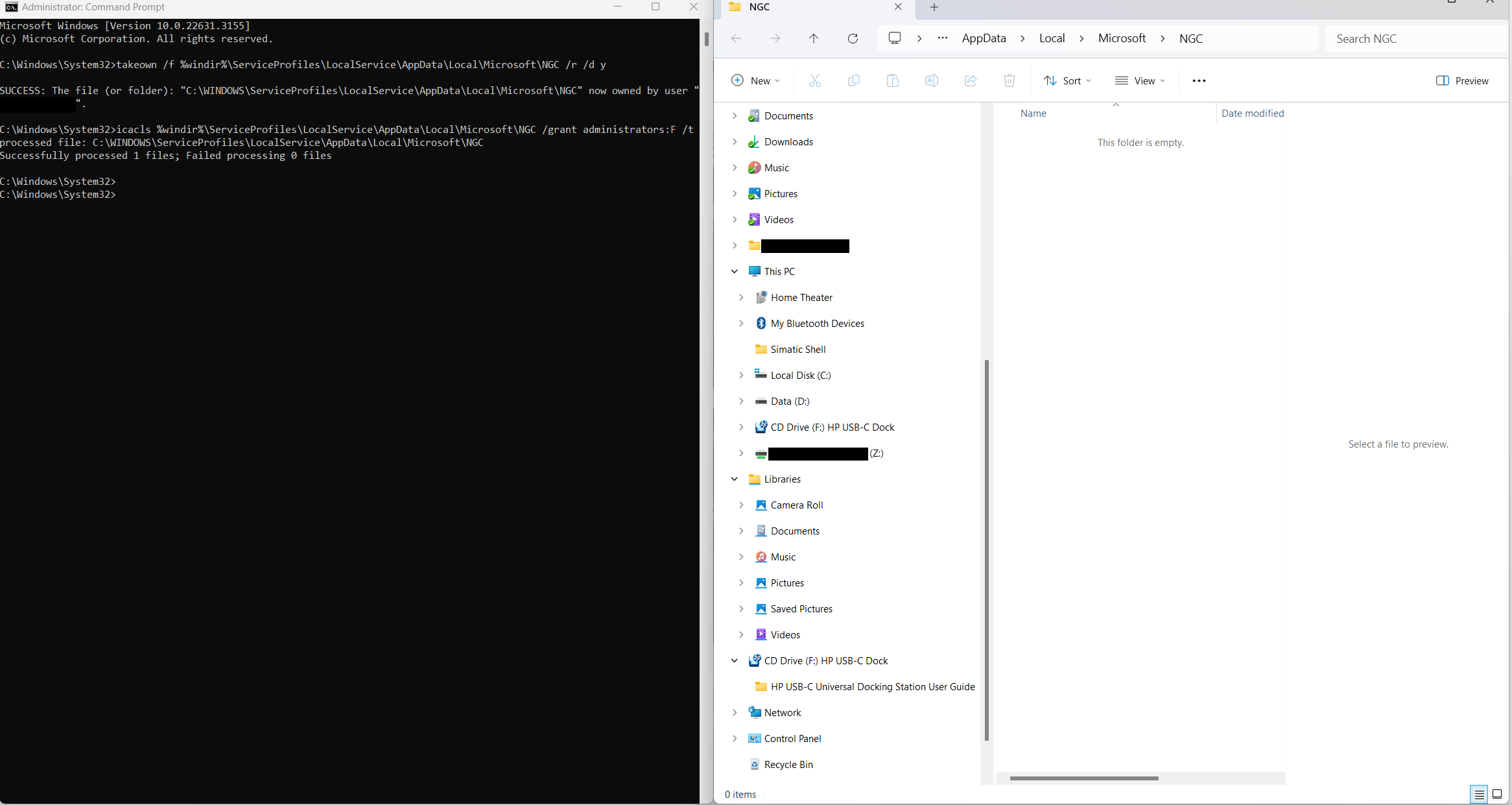Viewport: 1512px width, 805px height.
Task: Click the Share icon in toolbar
Action: 971,80
